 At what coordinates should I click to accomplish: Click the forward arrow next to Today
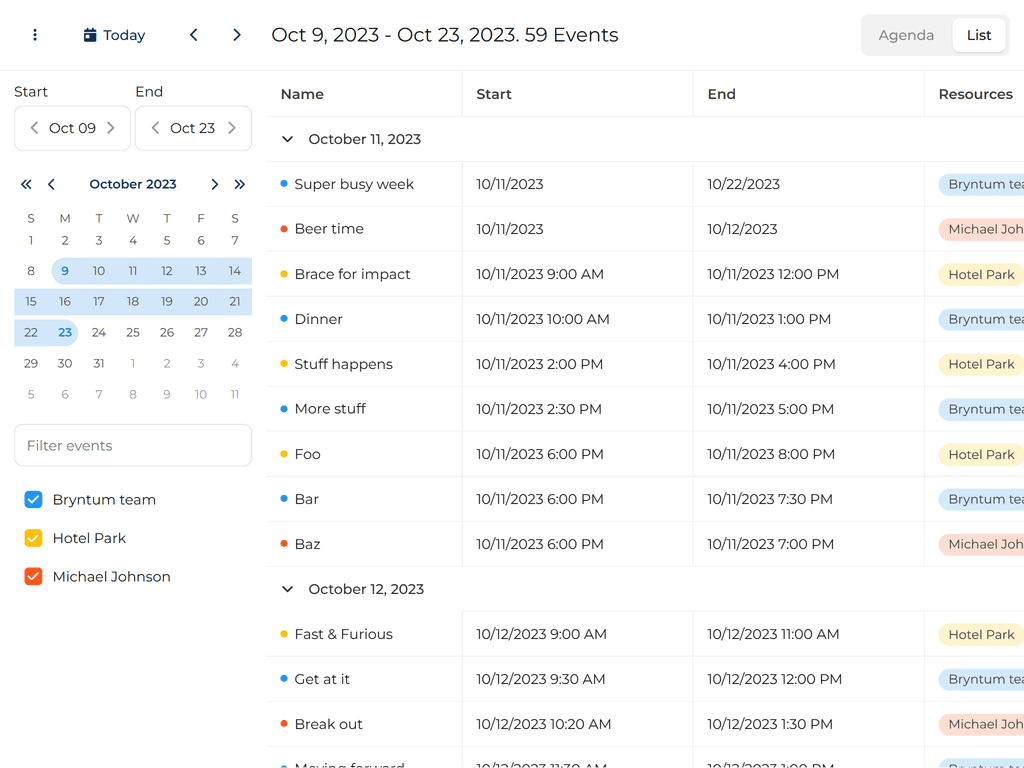(236, 34)
